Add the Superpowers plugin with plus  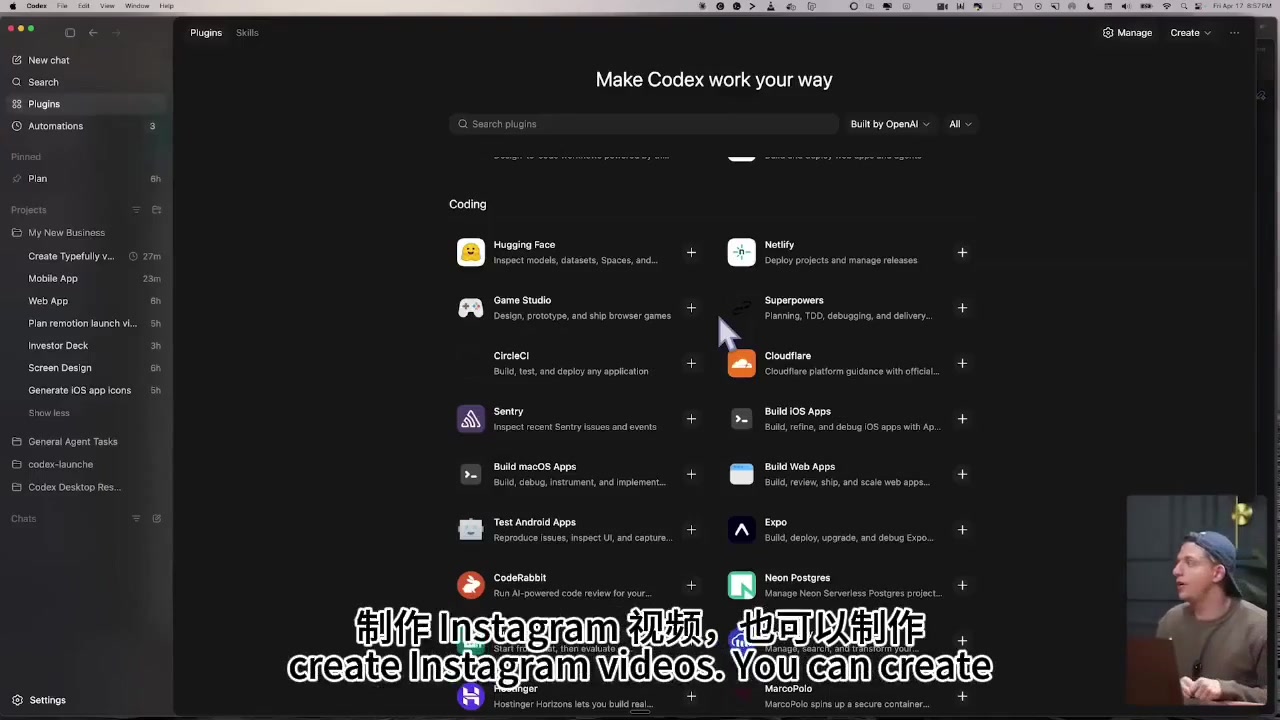pos(962,308)
